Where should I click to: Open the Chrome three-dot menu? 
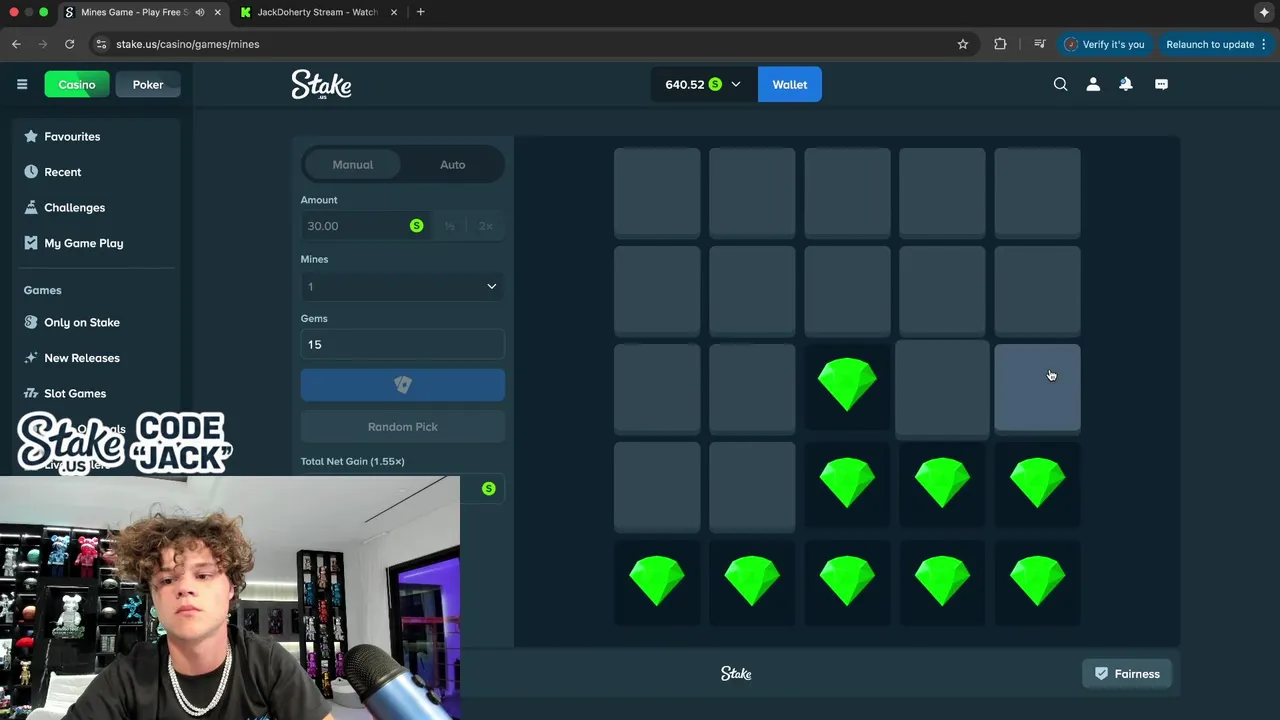(x=1264, y=44)
